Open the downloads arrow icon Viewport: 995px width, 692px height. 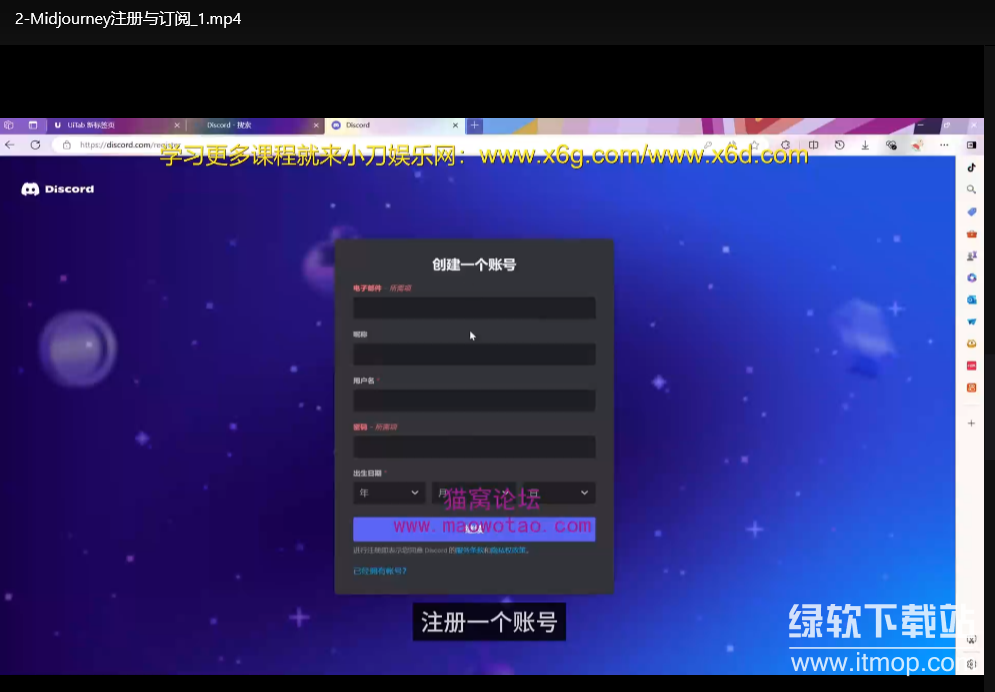tap(865, 145)
